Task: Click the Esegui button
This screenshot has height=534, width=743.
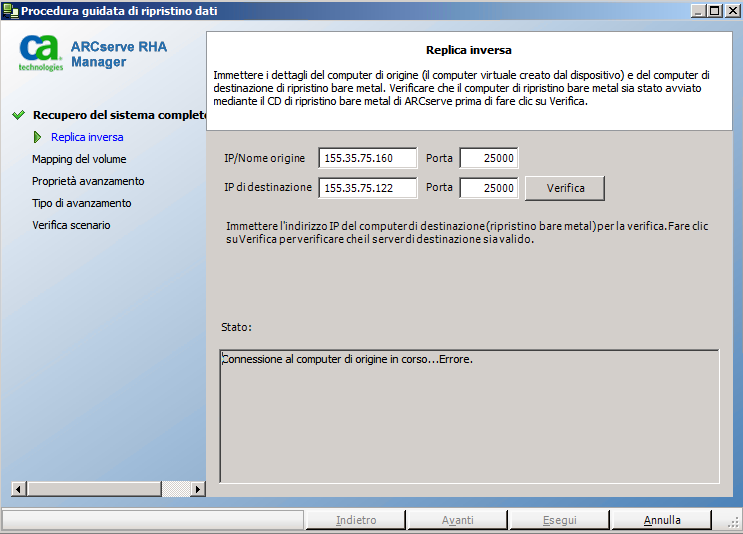Action: (560, 520)
